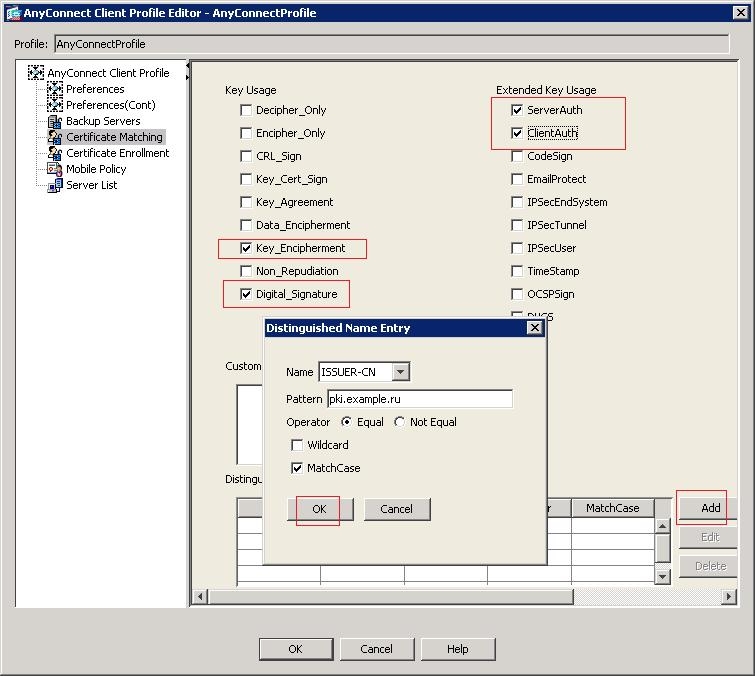Open the Preferences(Cont) tree item

click(111, 104)
